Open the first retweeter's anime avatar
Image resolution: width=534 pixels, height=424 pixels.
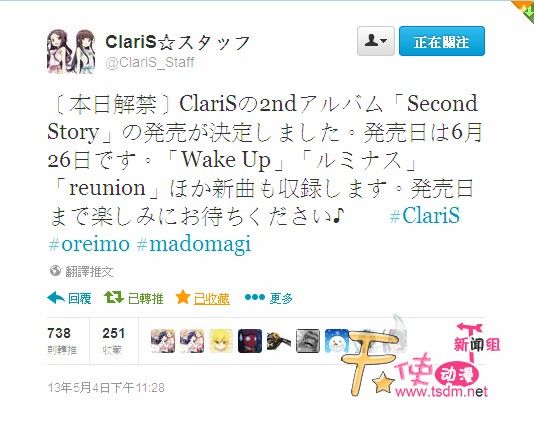click(163, 341)
